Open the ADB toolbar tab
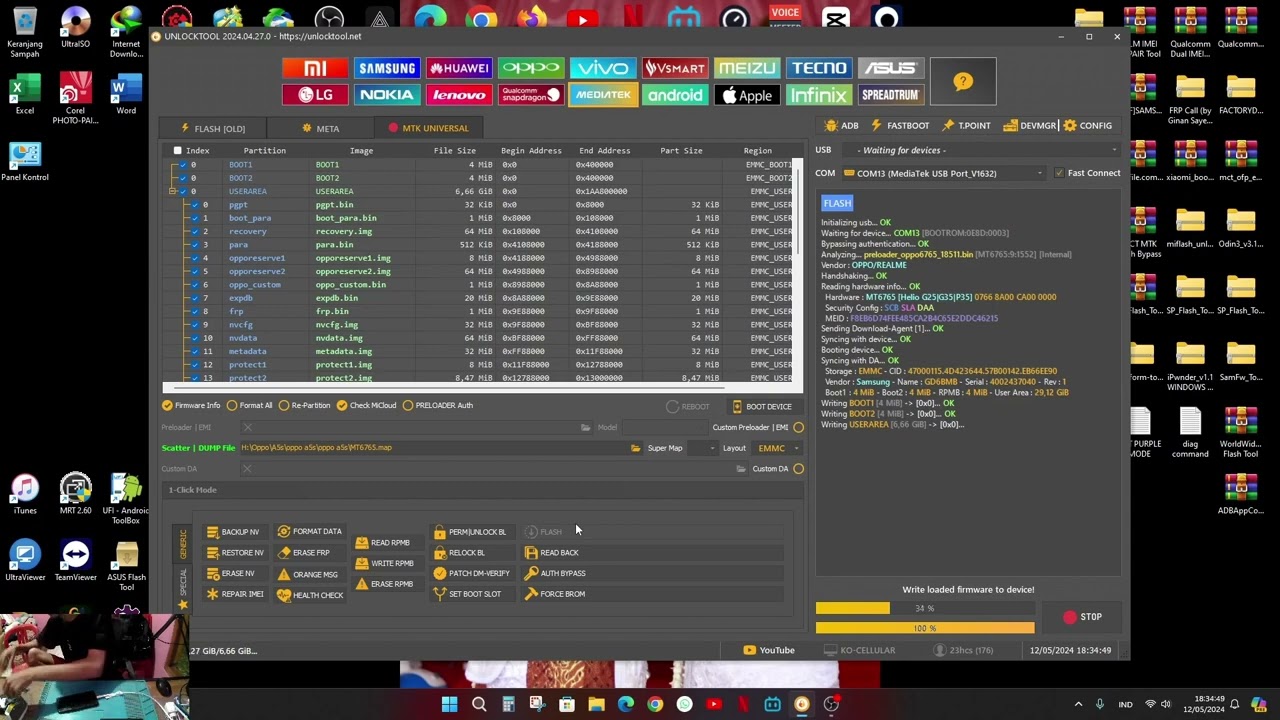The height and width of the screenshot is (720, 1280). (842, 126)
